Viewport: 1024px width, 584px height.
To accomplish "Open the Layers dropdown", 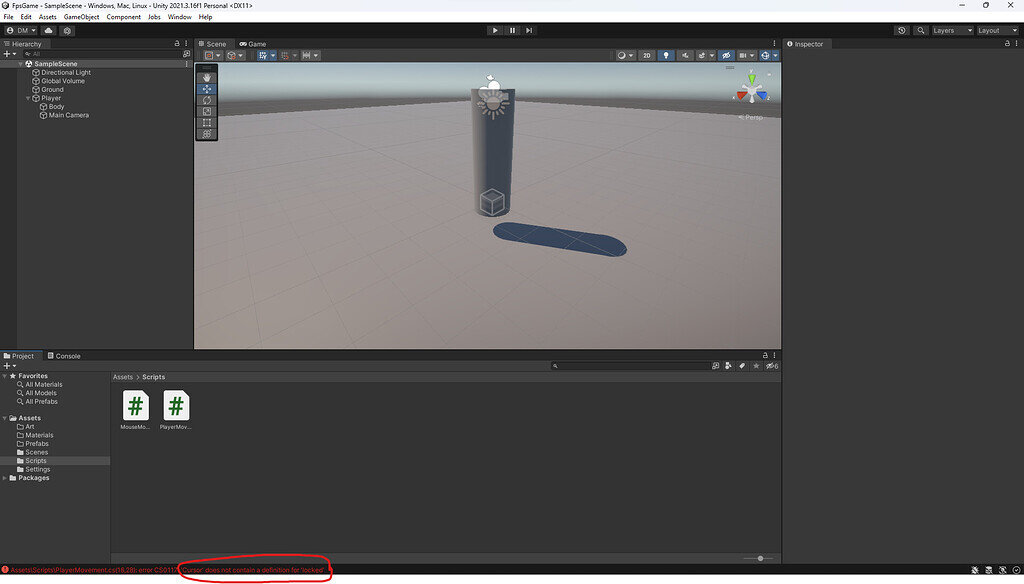I will pyautogui.click(x=951, y=30).
